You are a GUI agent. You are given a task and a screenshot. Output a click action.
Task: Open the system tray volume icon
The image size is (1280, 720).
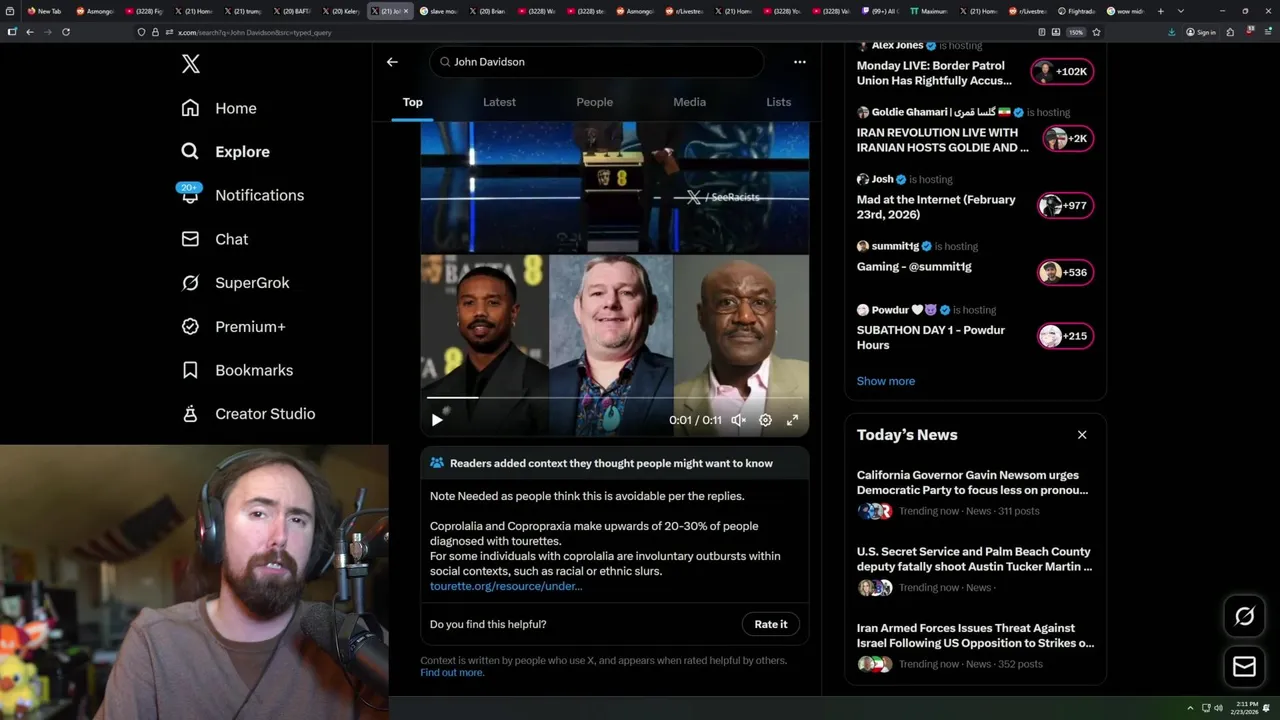tap(1218, 708)
